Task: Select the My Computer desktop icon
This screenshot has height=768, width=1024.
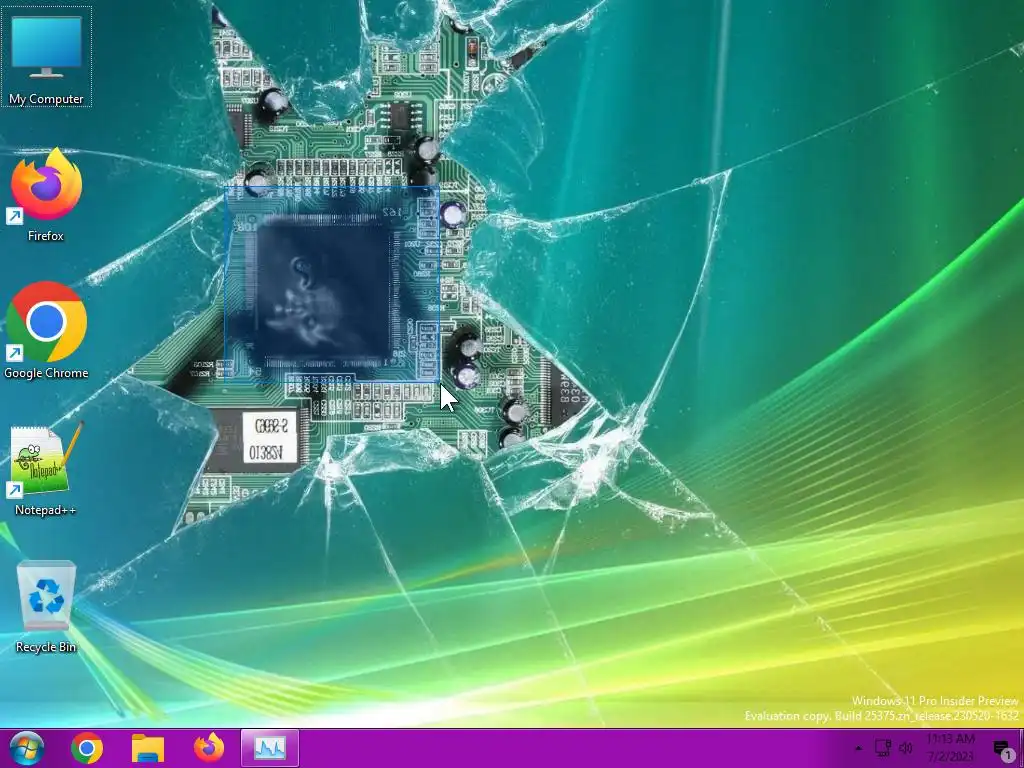Action: tap(46, 57)
